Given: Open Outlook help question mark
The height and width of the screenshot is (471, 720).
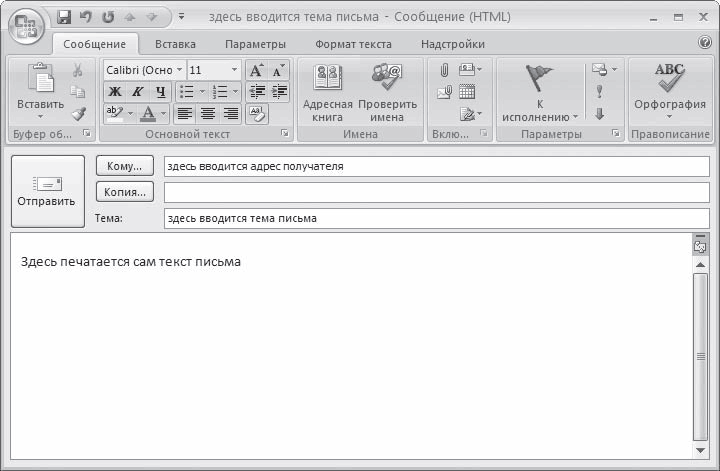Looking at the screenshot, I should tap(705, 42).
